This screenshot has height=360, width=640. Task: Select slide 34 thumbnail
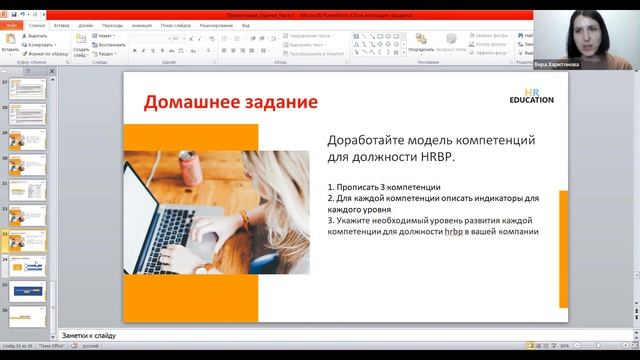(27, 266)
